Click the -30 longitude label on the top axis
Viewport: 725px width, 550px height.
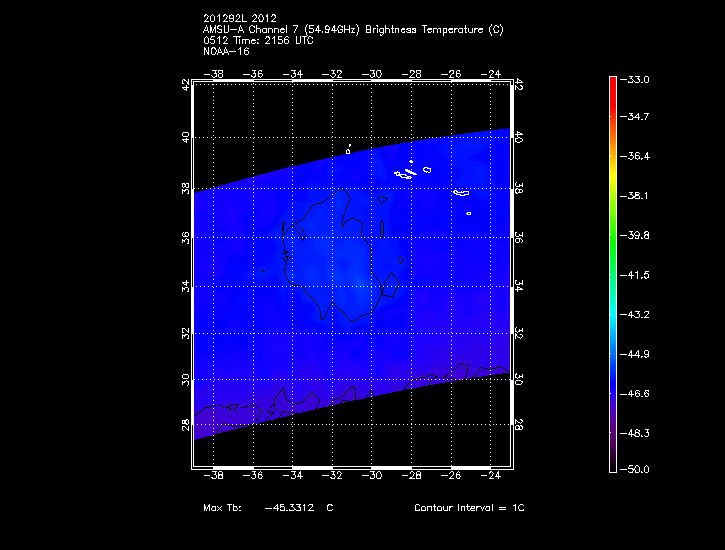[373, 73]
